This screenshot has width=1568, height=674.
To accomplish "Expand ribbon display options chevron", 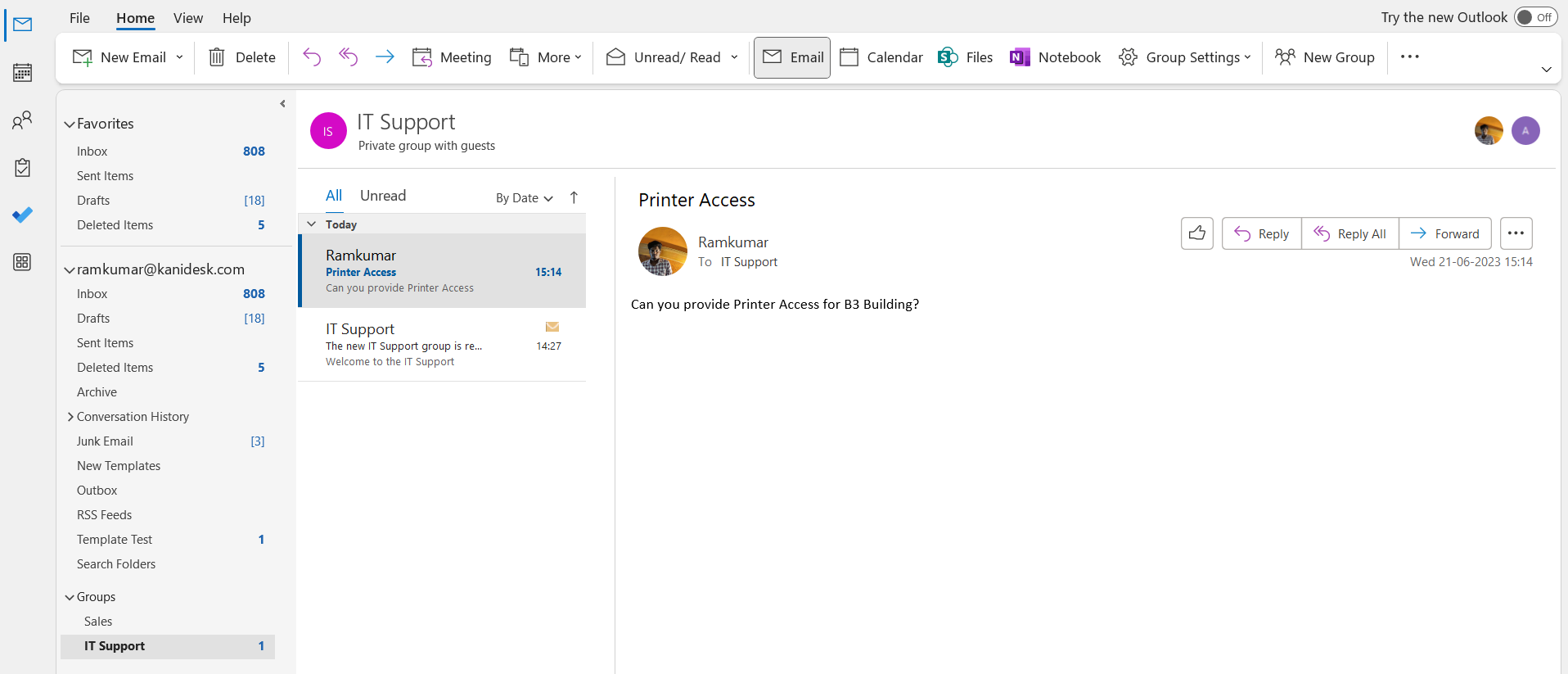I will (1546, 70).
